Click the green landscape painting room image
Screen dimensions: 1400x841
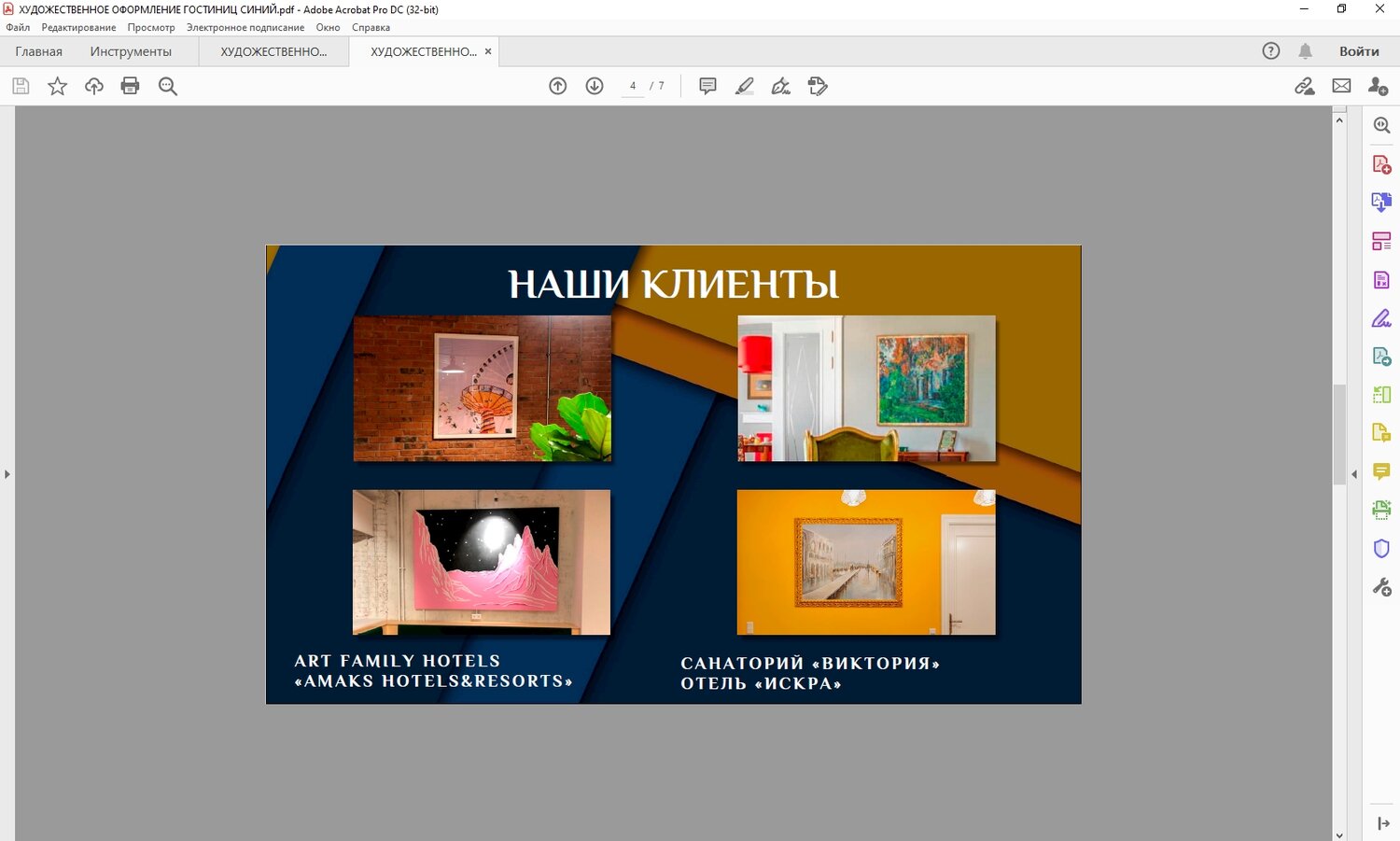tap(867, 388)
